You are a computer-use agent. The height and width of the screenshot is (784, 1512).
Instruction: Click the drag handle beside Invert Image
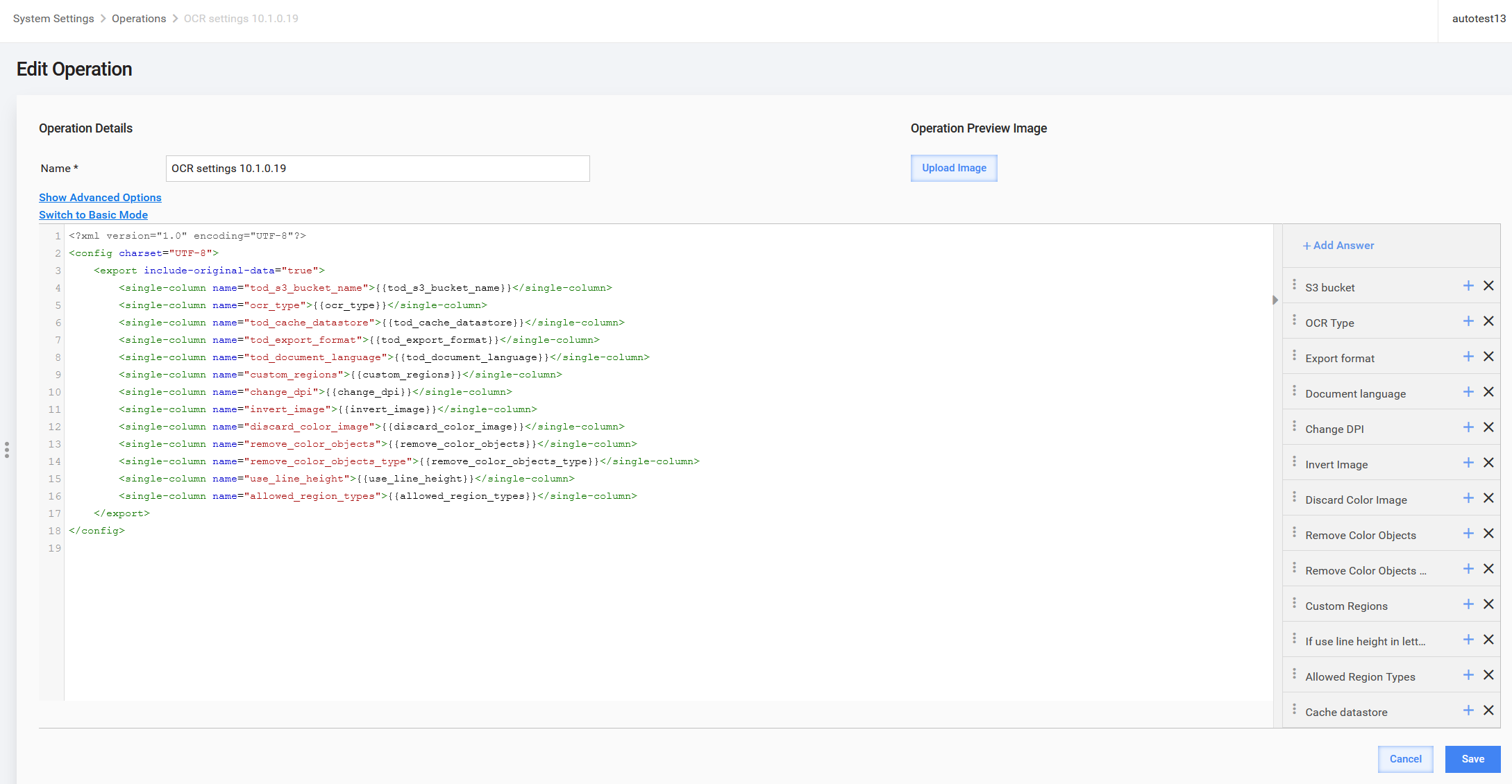click(1294, 461)
